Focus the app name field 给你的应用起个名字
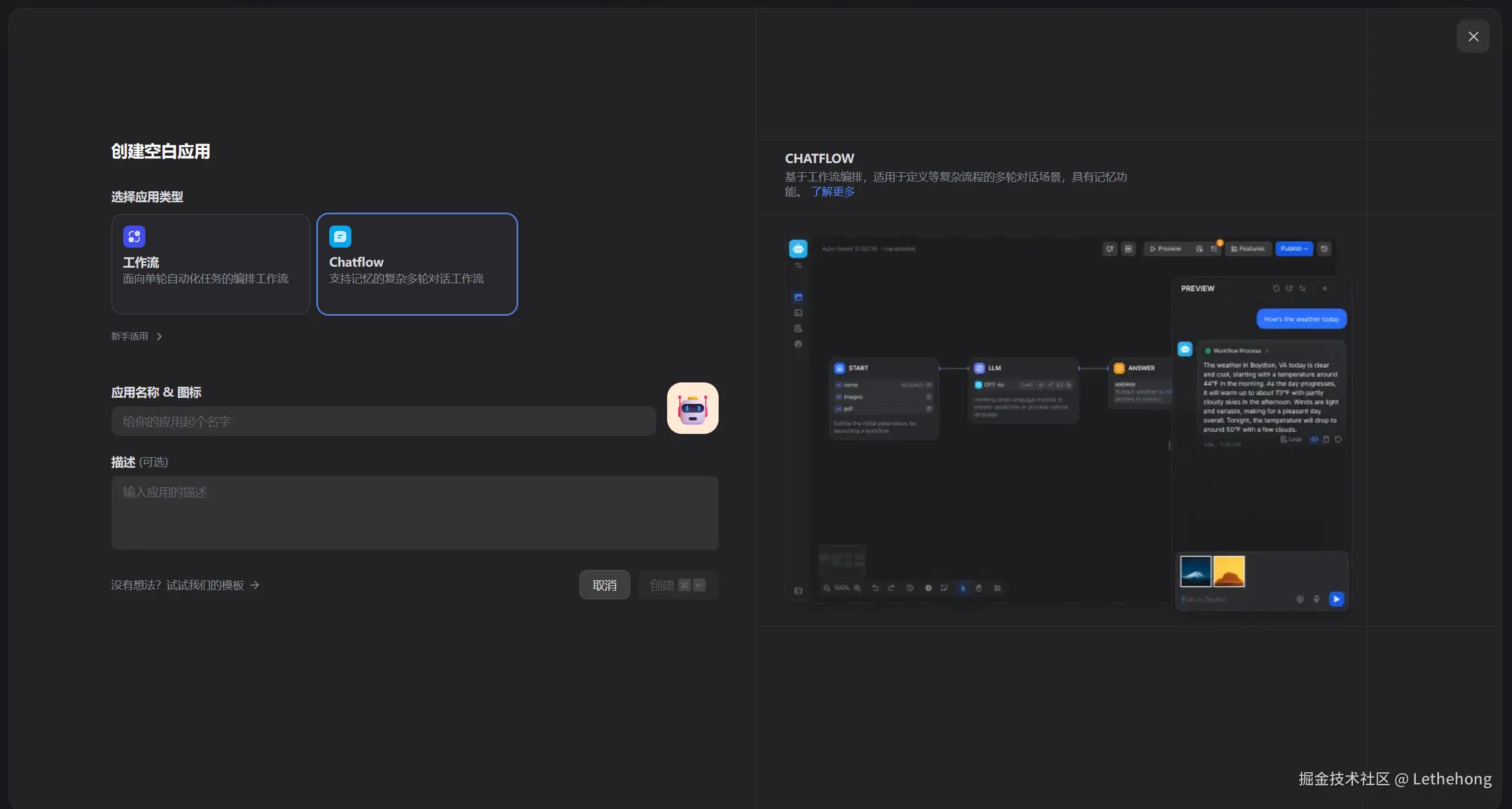This screenshot has height=809, width=1512. [x=383, y=422]
